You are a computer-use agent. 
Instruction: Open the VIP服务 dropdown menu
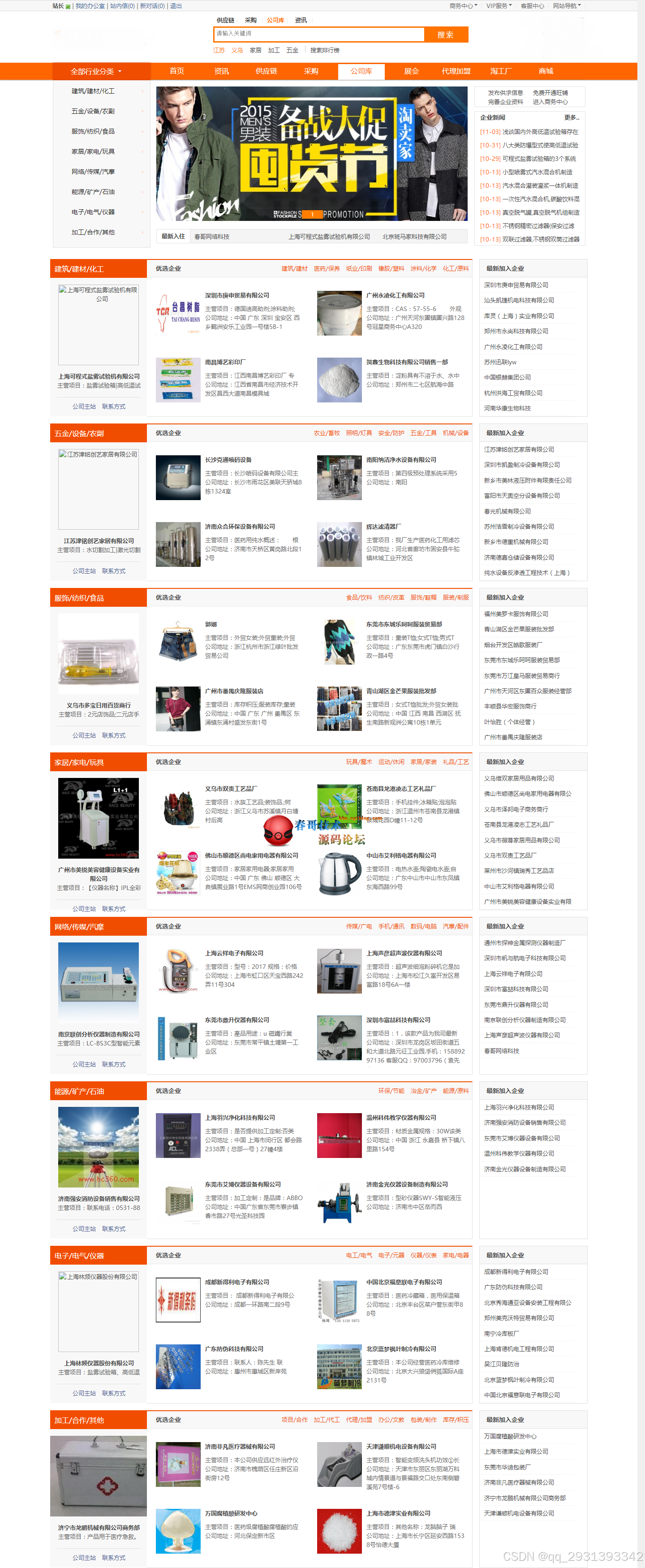point(499,5)
